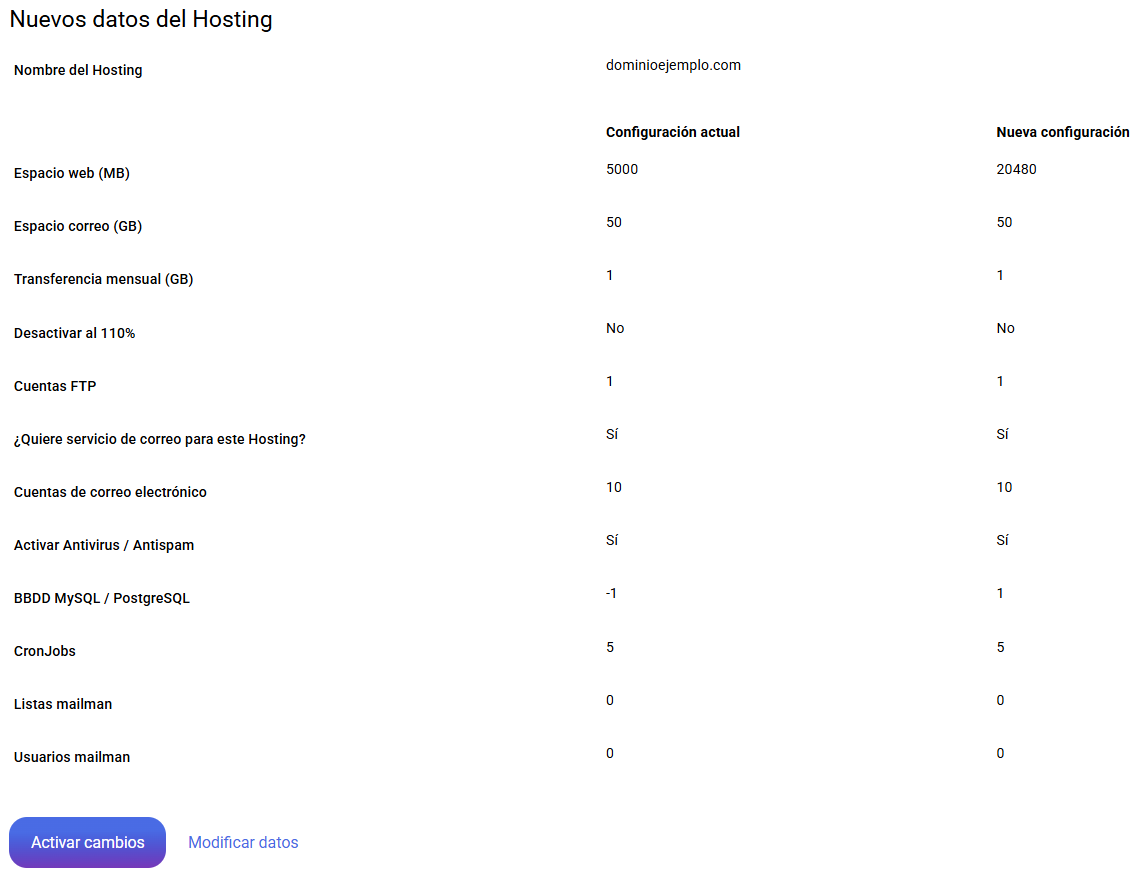Click the mail service question label
1137x877 pixels.
point(160,439)
